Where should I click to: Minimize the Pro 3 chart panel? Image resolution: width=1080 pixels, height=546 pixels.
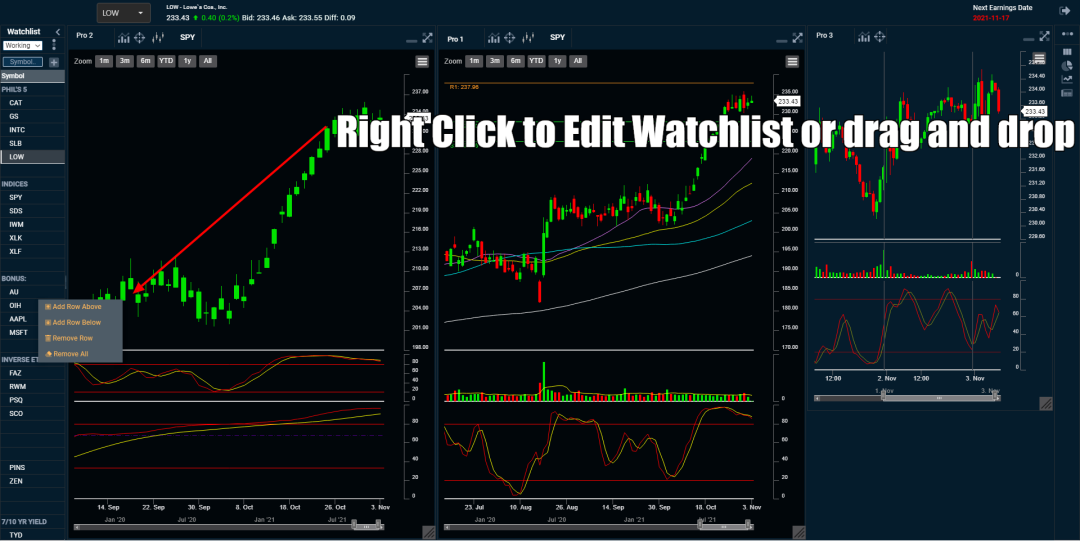tap(1028, 39)
